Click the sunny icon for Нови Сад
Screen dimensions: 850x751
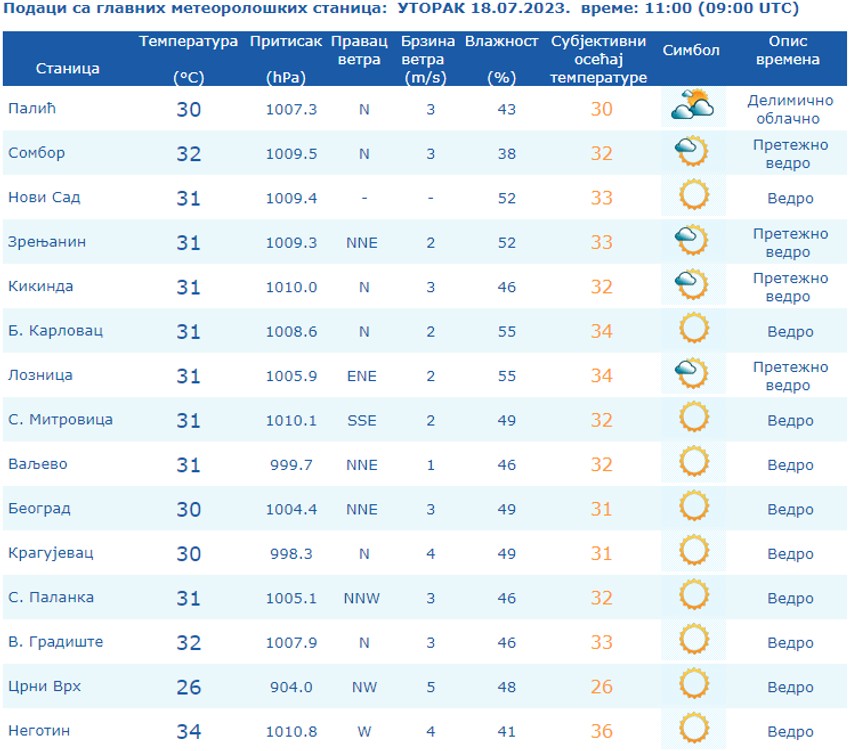pos(694,194)
